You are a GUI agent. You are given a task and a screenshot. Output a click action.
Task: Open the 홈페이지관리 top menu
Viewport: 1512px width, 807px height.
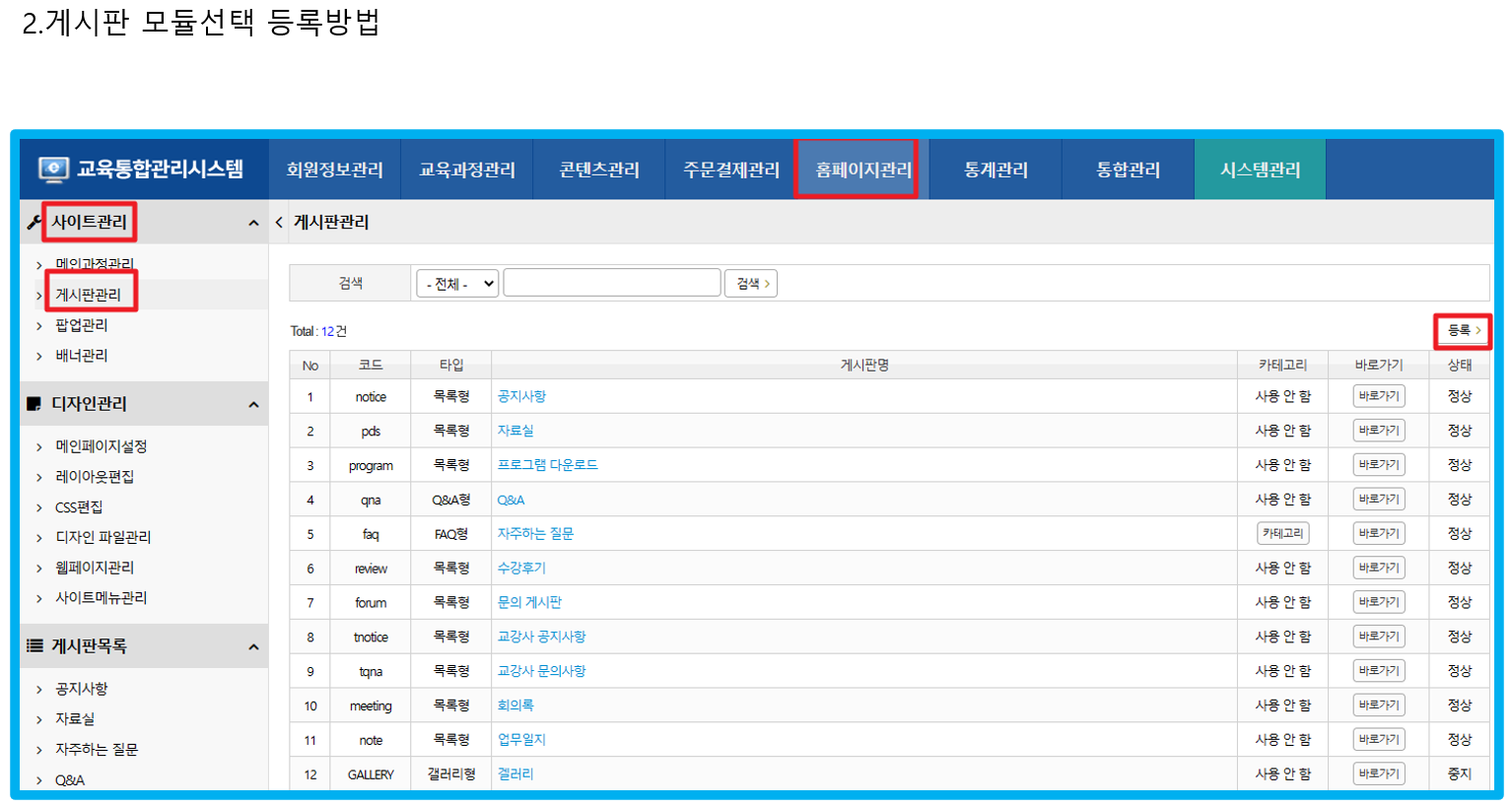coord(861,169)
